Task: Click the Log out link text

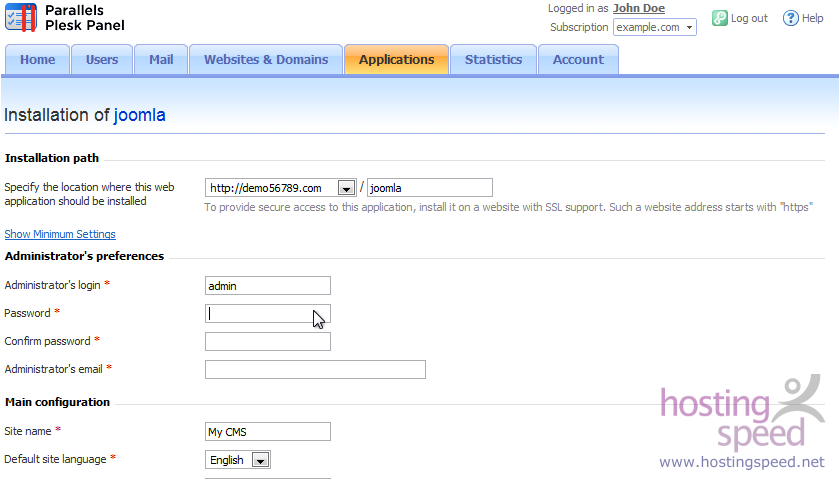Action: click(x=749, y=18)
